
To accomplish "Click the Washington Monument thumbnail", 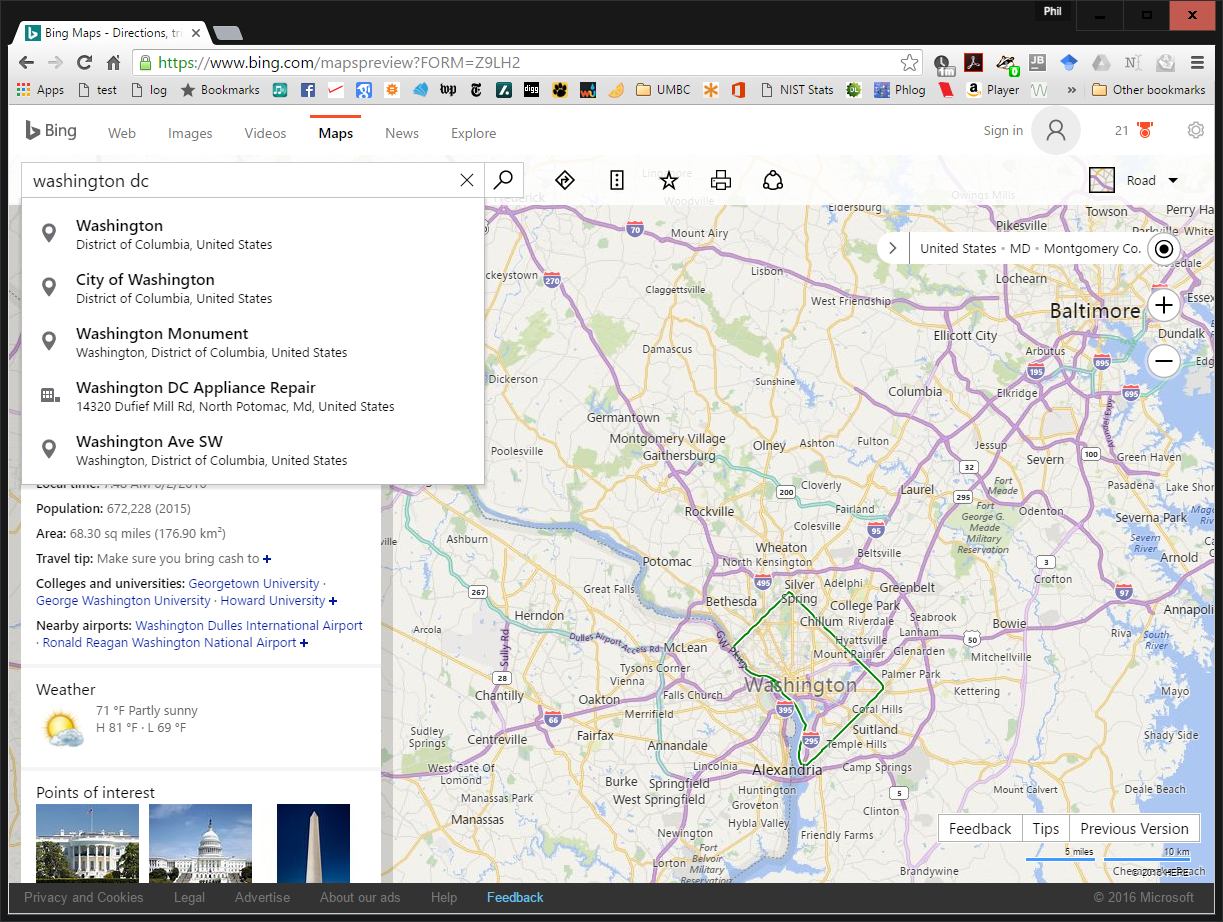I will point(314,842).
